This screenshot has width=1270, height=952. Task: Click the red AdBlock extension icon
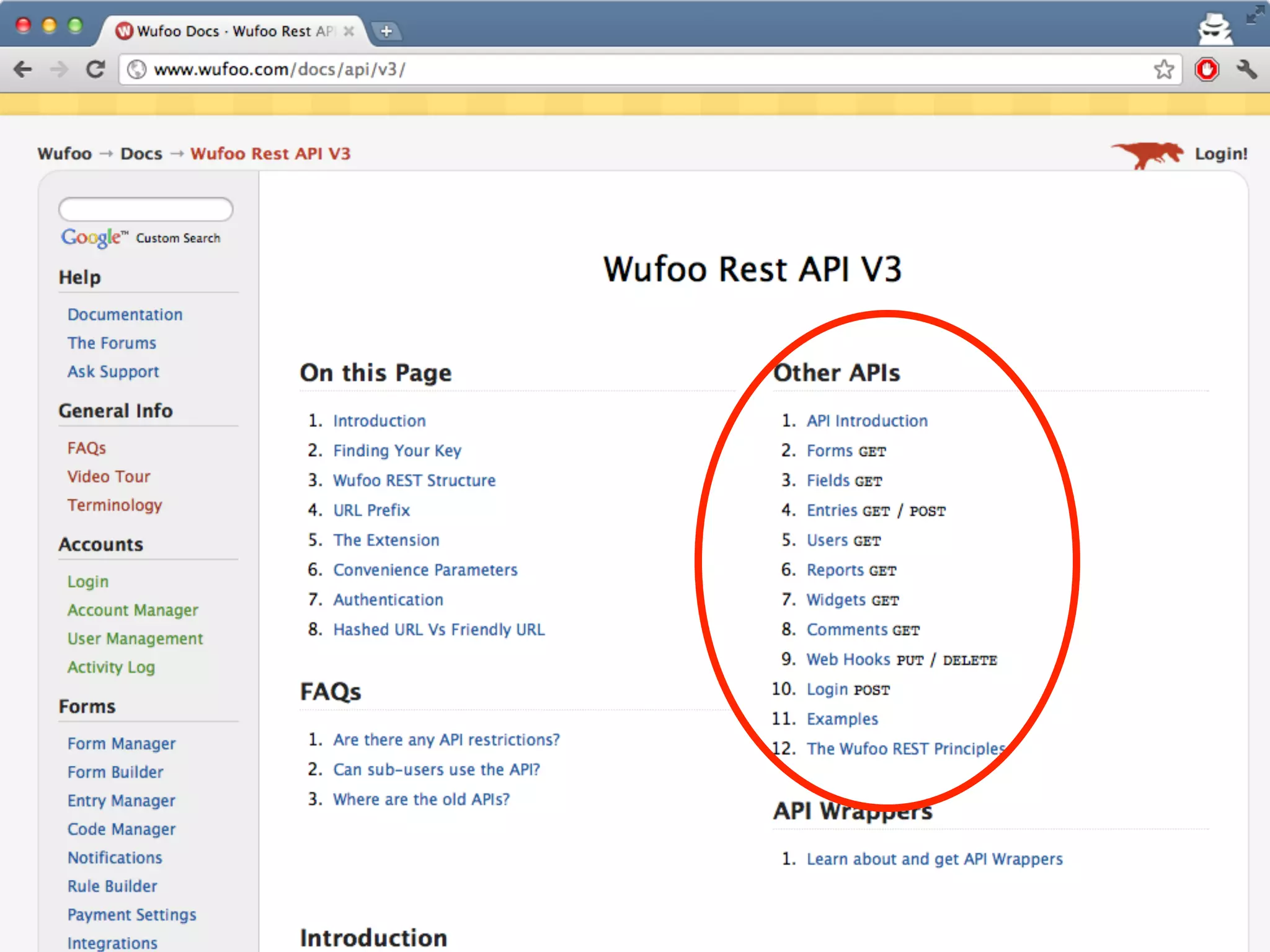point(1206,69)
